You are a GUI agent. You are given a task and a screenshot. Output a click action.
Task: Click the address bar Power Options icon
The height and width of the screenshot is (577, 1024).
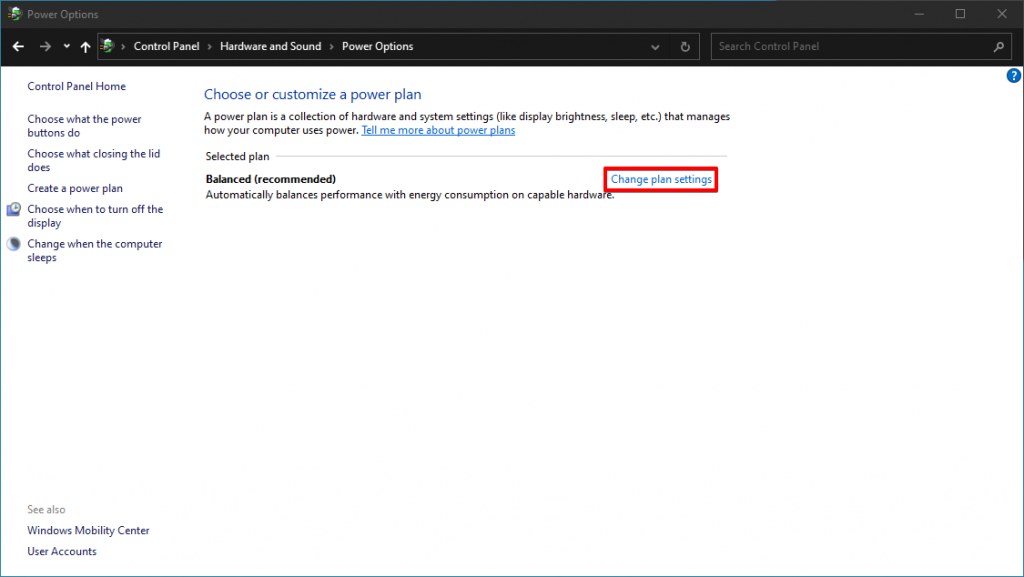pos(107,46)
